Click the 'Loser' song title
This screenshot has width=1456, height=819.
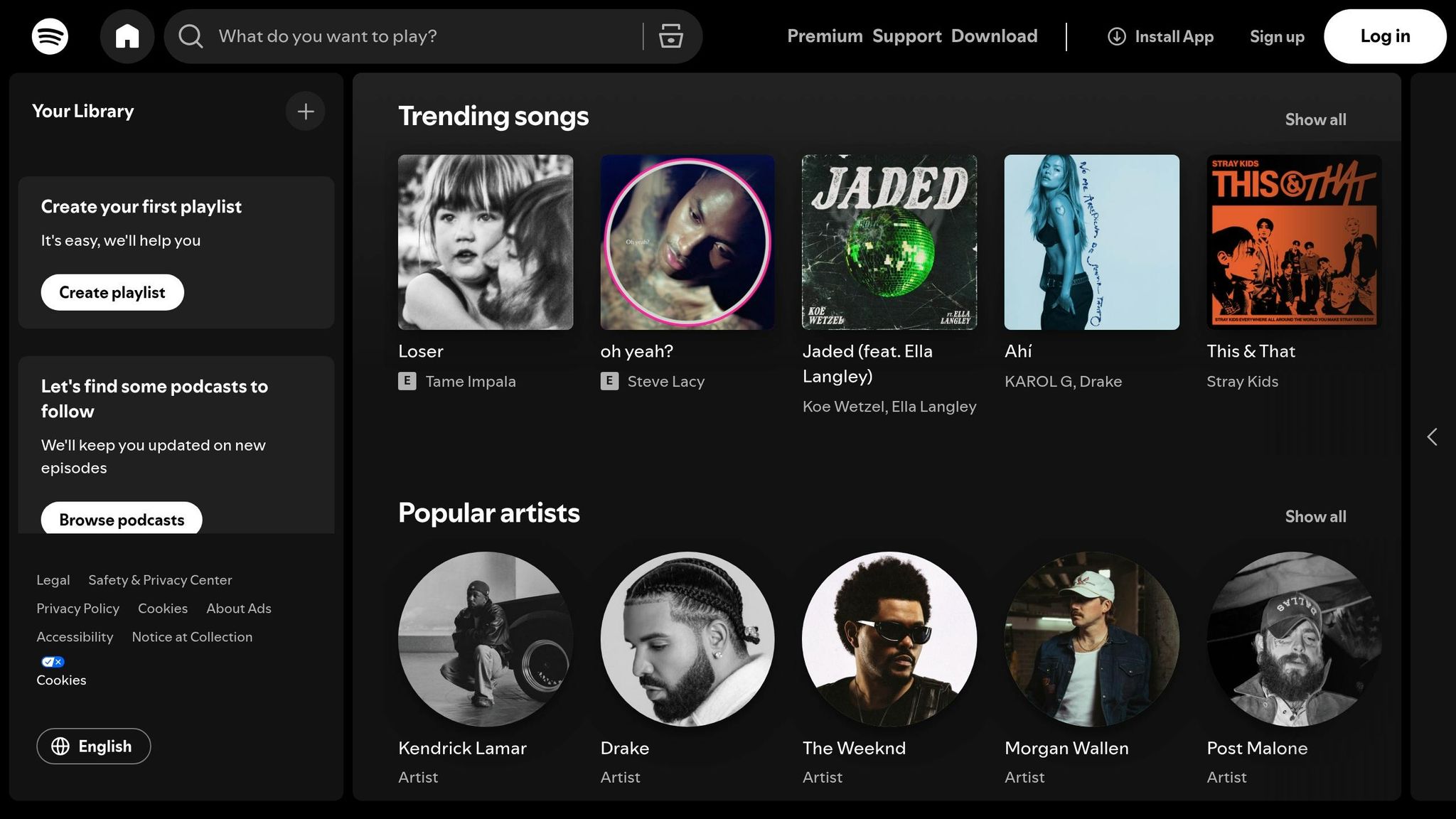point(421,351)
